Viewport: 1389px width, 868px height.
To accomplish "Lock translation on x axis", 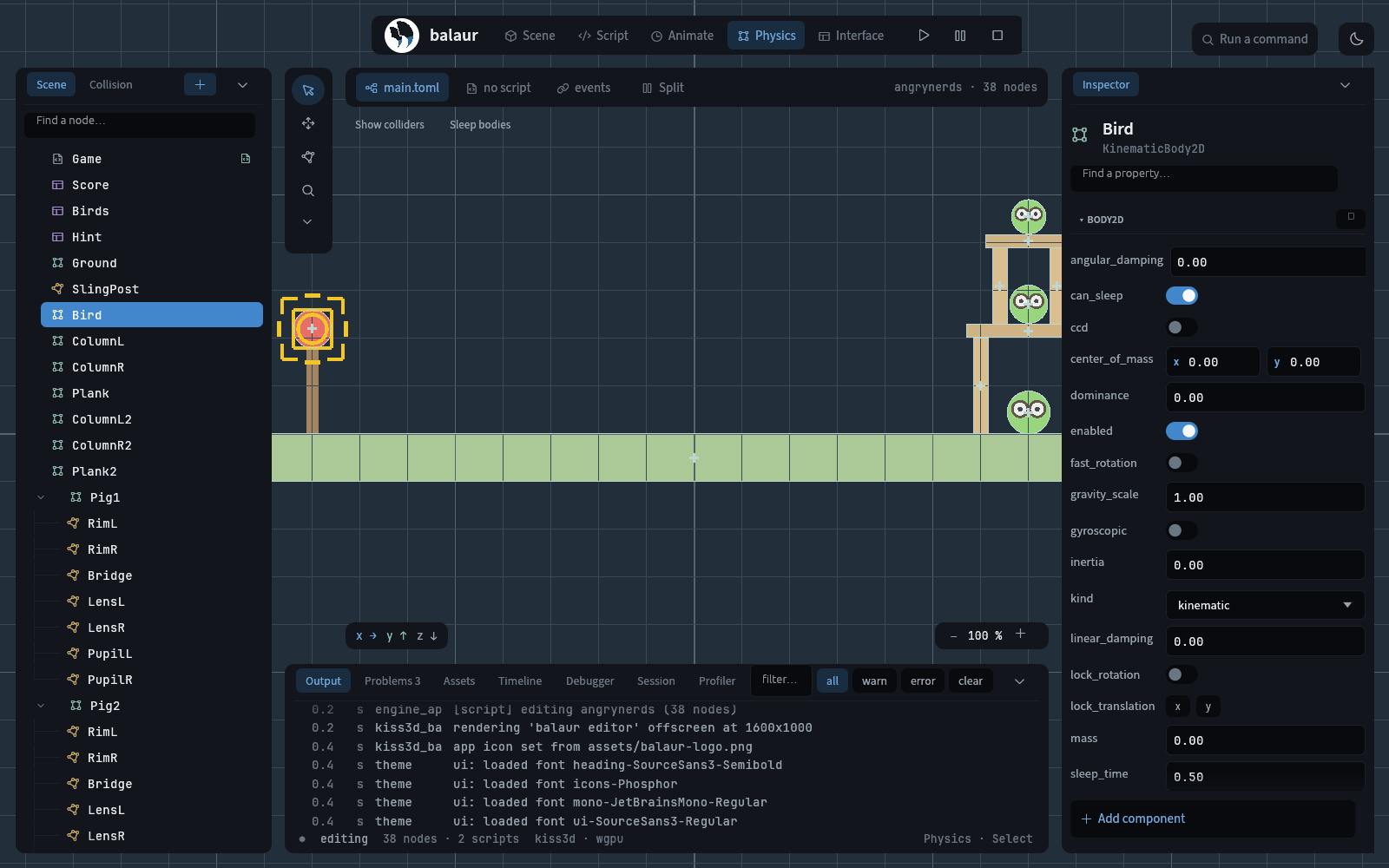I will pyautogui.click(x=1178, y=707).
